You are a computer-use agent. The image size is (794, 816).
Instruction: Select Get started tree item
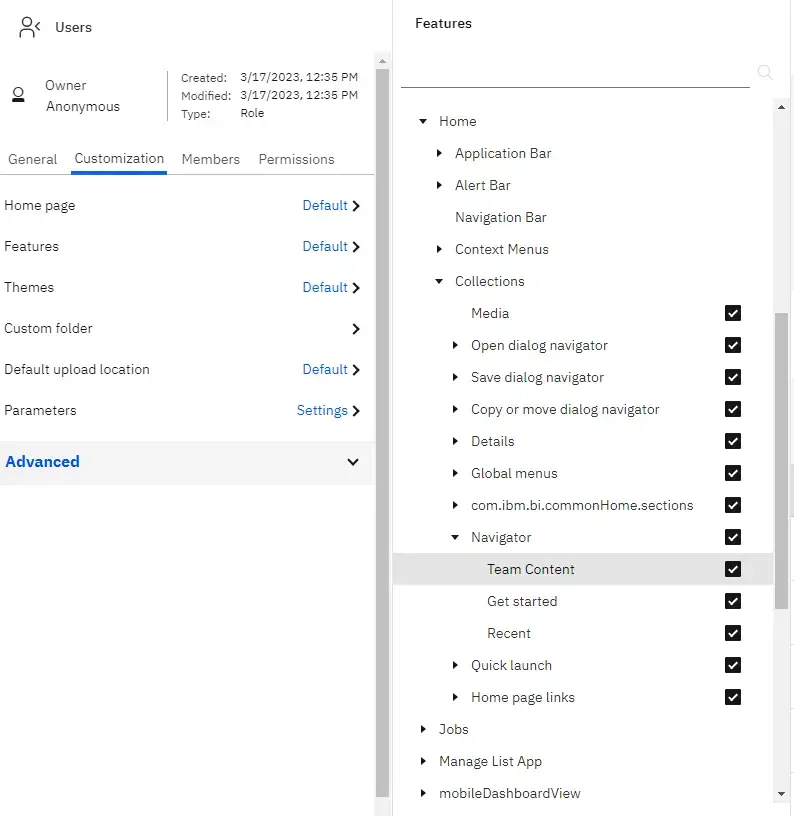(522, 602)
